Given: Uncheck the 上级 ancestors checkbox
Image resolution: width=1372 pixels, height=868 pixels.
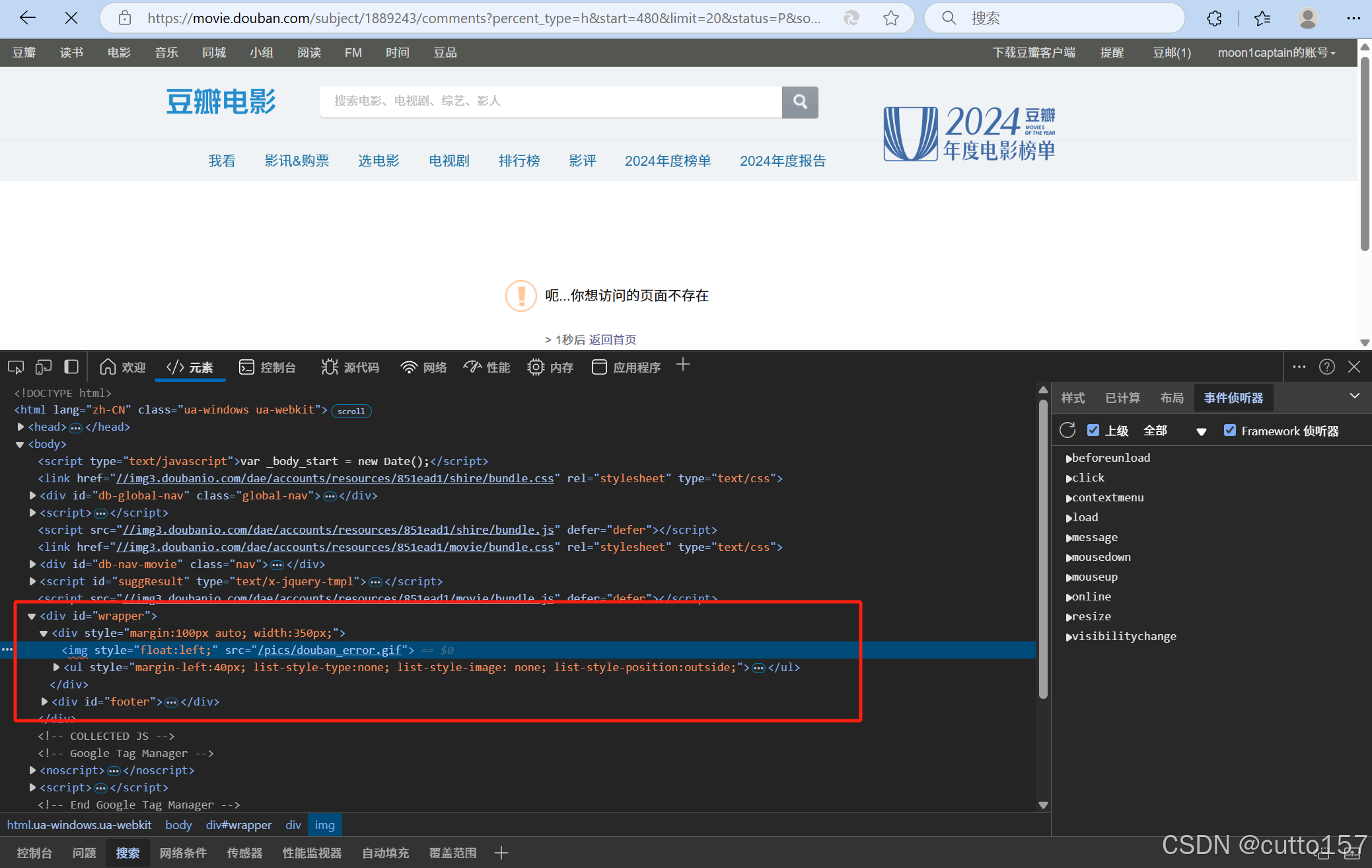Looking at the screenshot, I should click(x=1093, y=431).
